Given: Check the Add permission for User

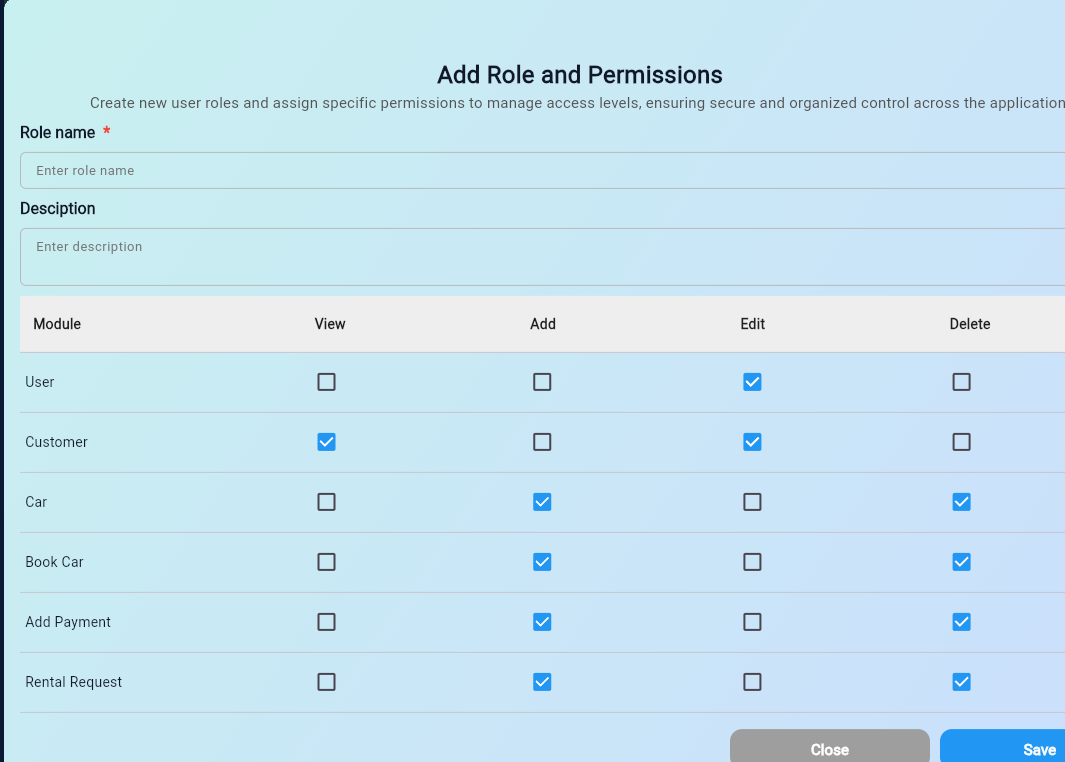Looking at the screenshot, I should click(x=542, y=382).
